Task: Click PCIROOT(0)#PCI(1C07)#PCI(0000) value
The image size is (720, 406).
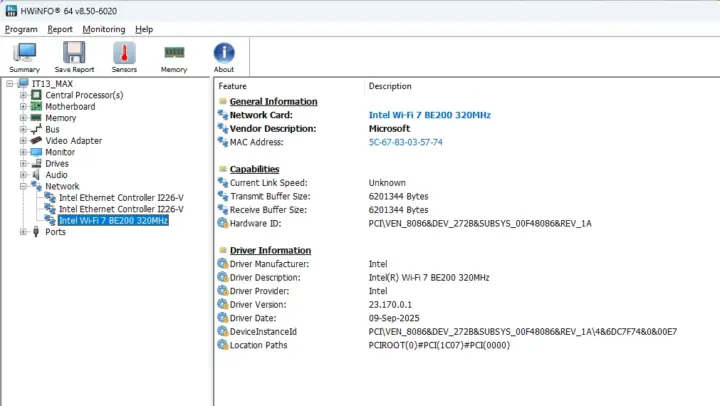Action: 439,345
